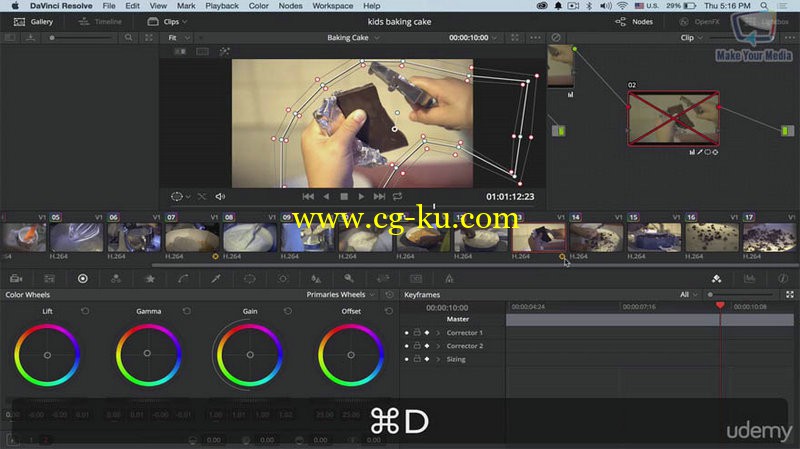Open the Curves palette icon
This screenshot has height=449, width=800.
(x=183, y=279)
